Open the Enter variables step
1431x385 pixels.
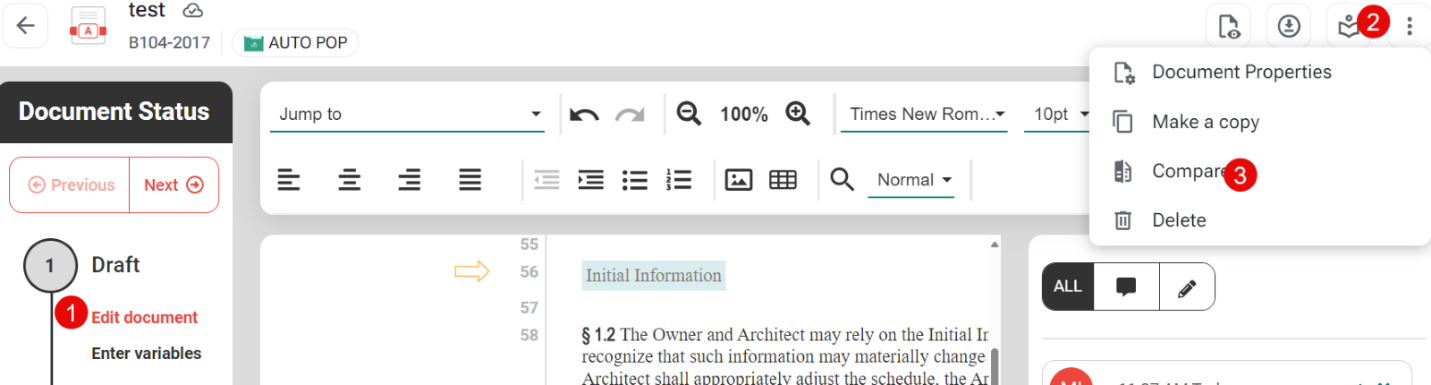[x=146, y=353]
